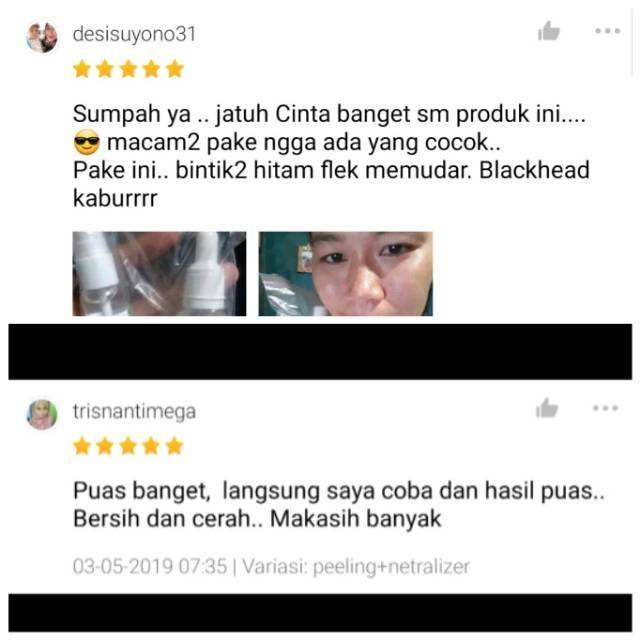640x640 pixels.
Task: Open desisuyono31's profile avatar
Action: 42,38
